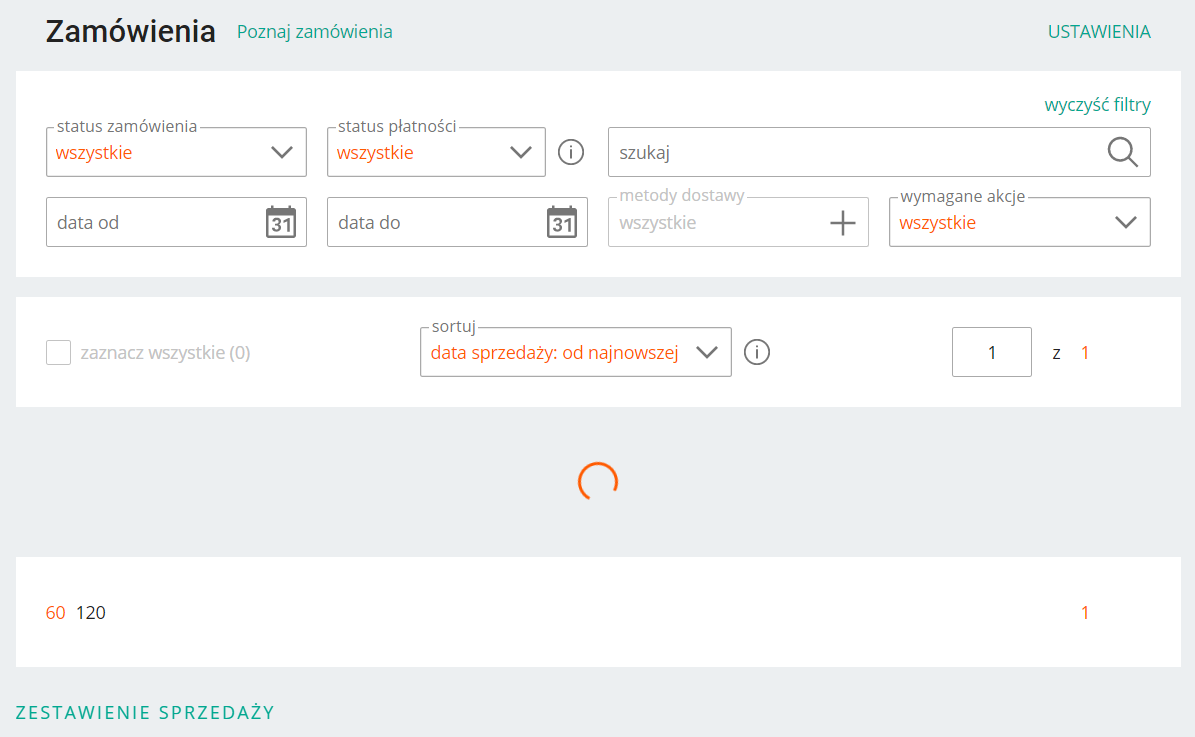Click the 'szukaj' search field

(850, 153)
